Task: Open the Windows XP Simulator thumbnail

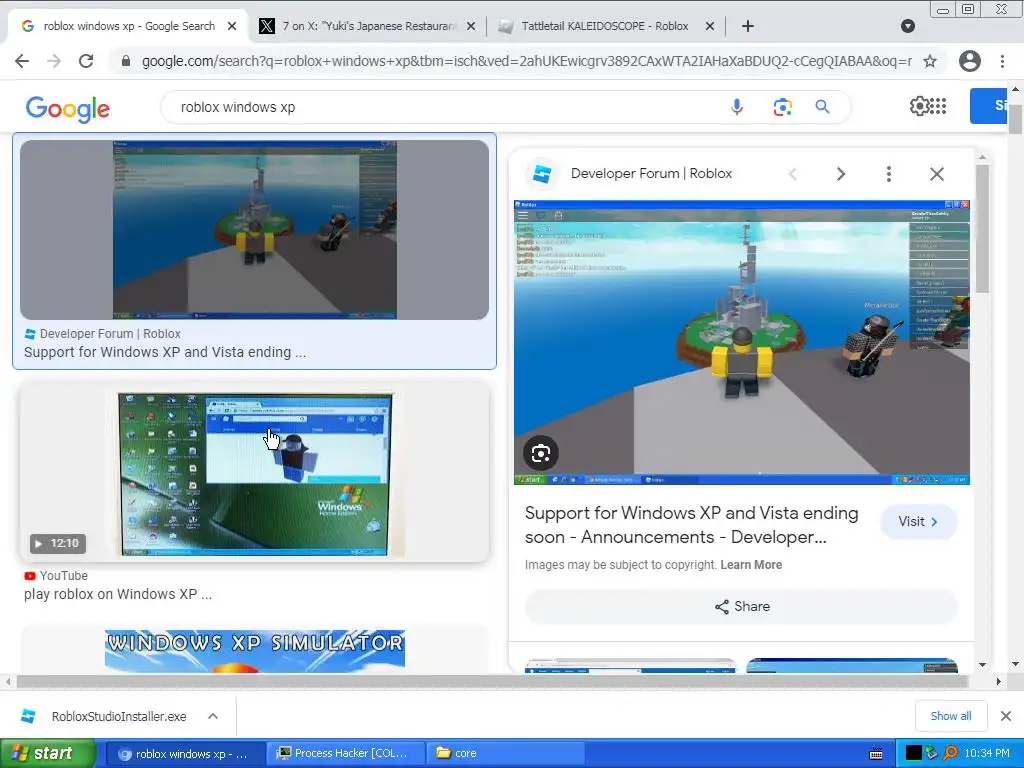Action: pos(255,650)
